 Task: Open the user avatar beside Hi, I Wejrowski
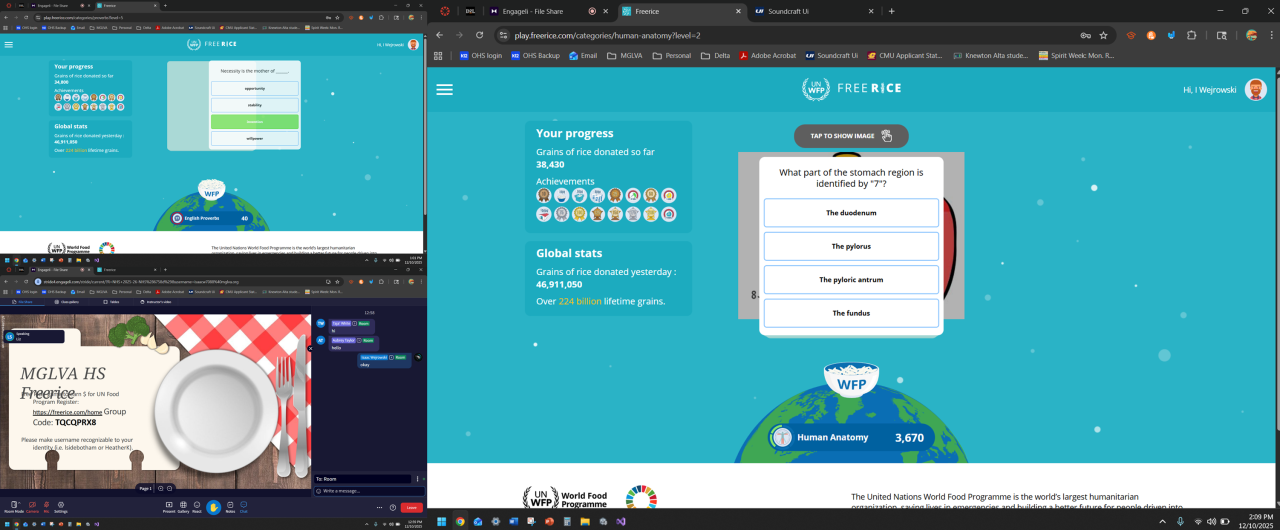(1255, 89)
